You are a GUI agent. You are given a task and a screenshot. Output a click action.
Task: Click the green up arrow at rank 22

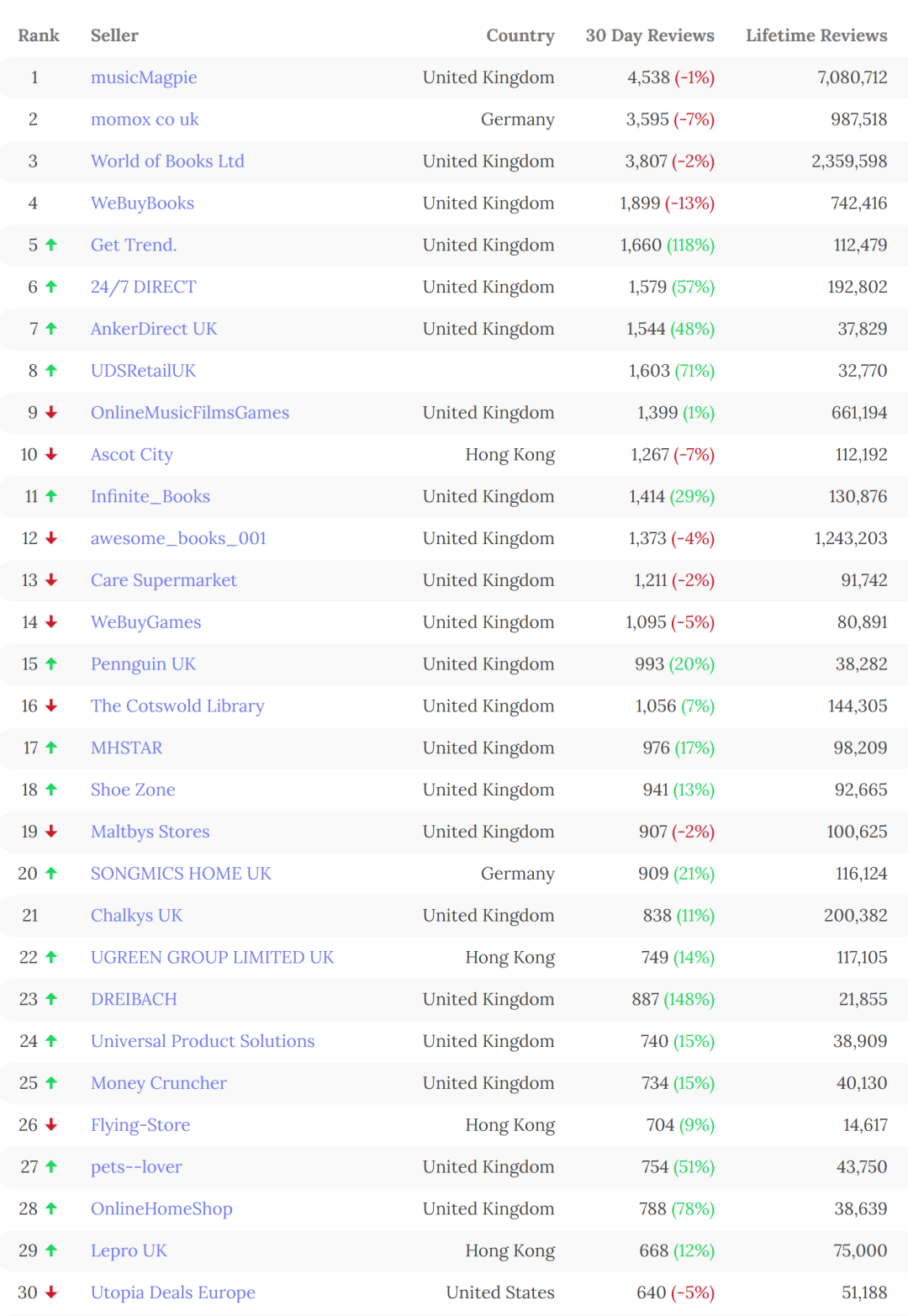point(51,957)
